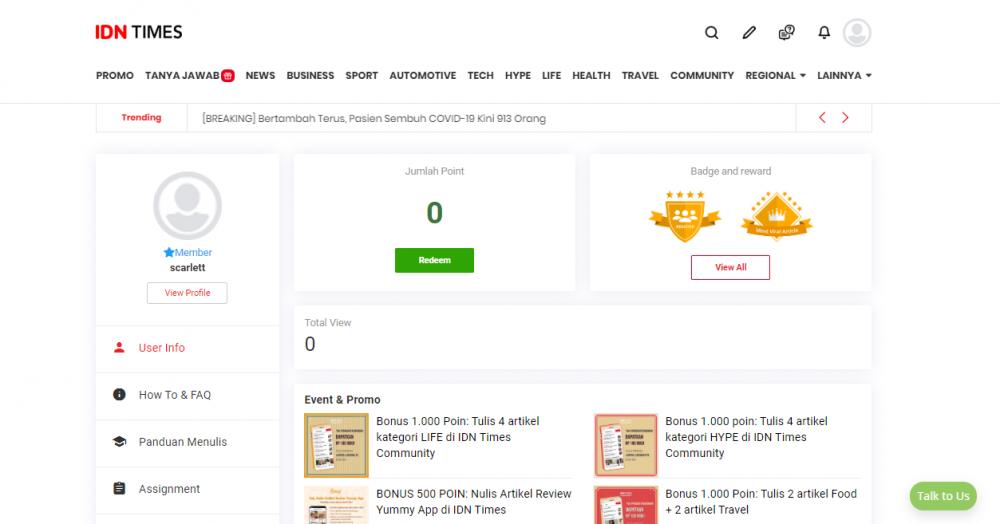Click thumbnail of HYPE category promo

626,445
